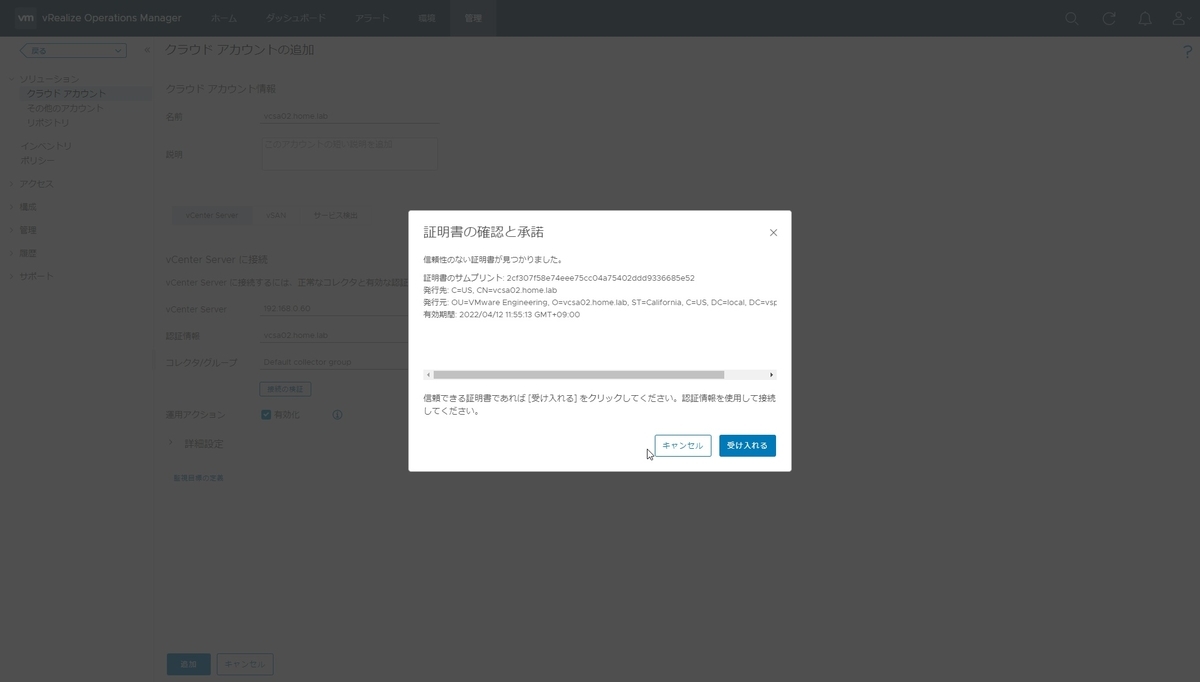Click the info icon next to 有効化
The width and height of the screenshot is (1200, 682).
pyautogui.click(x=337, y=414)
